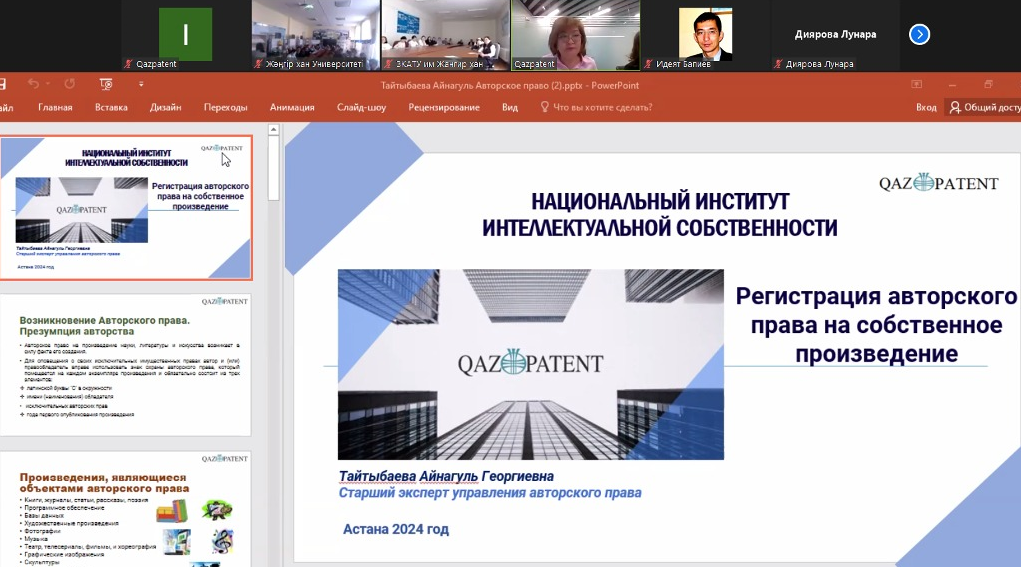Type in 'Что вы хотите сделать?' search field
The height and width of the screenshot is (567, 1021).
(x=602, y=107)
